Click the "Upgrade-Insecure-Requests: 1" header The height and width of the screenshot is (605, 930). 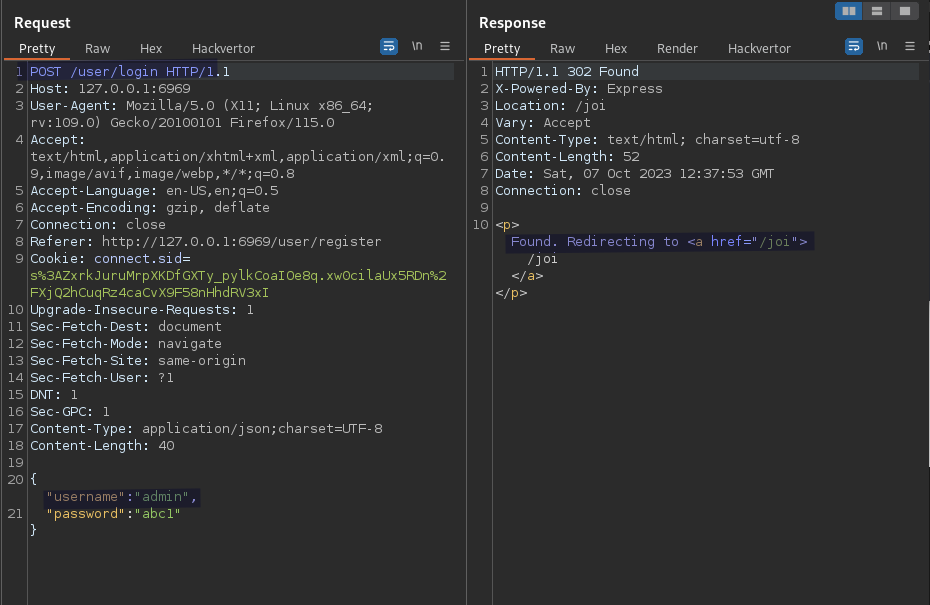point(142,310)
